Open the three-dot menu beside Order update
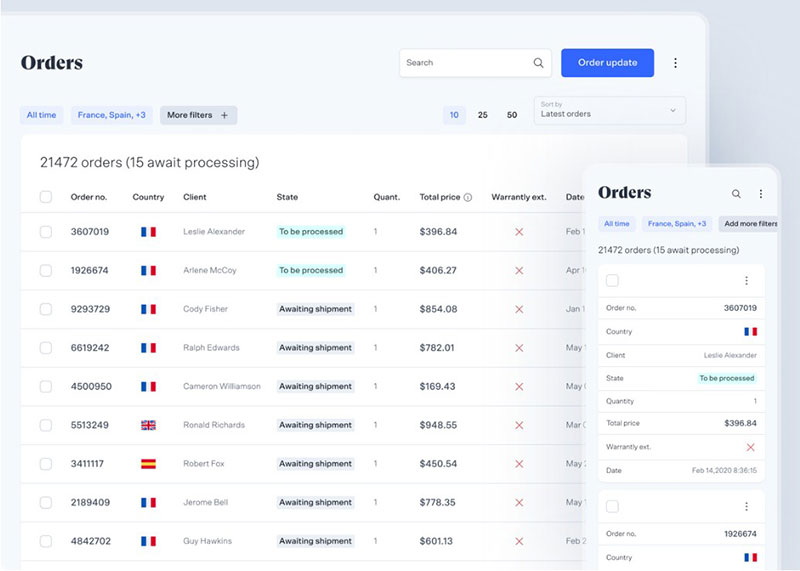The width and height of the screenshot is (800, 571). pyautogui.click(x=676, y=63)
